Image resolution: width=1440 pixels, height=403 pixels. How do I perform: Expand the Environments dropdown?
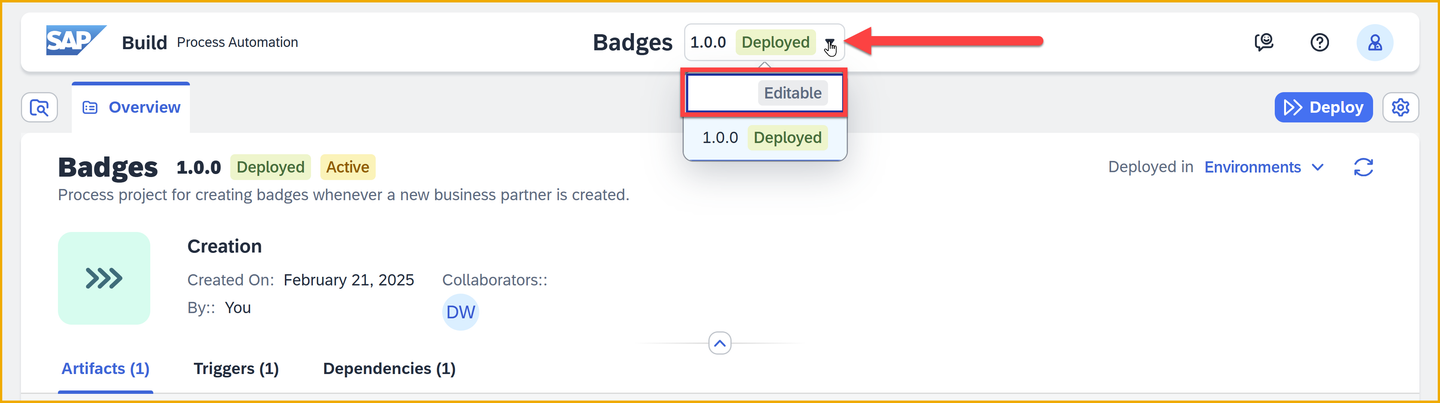click(1264, 167)
